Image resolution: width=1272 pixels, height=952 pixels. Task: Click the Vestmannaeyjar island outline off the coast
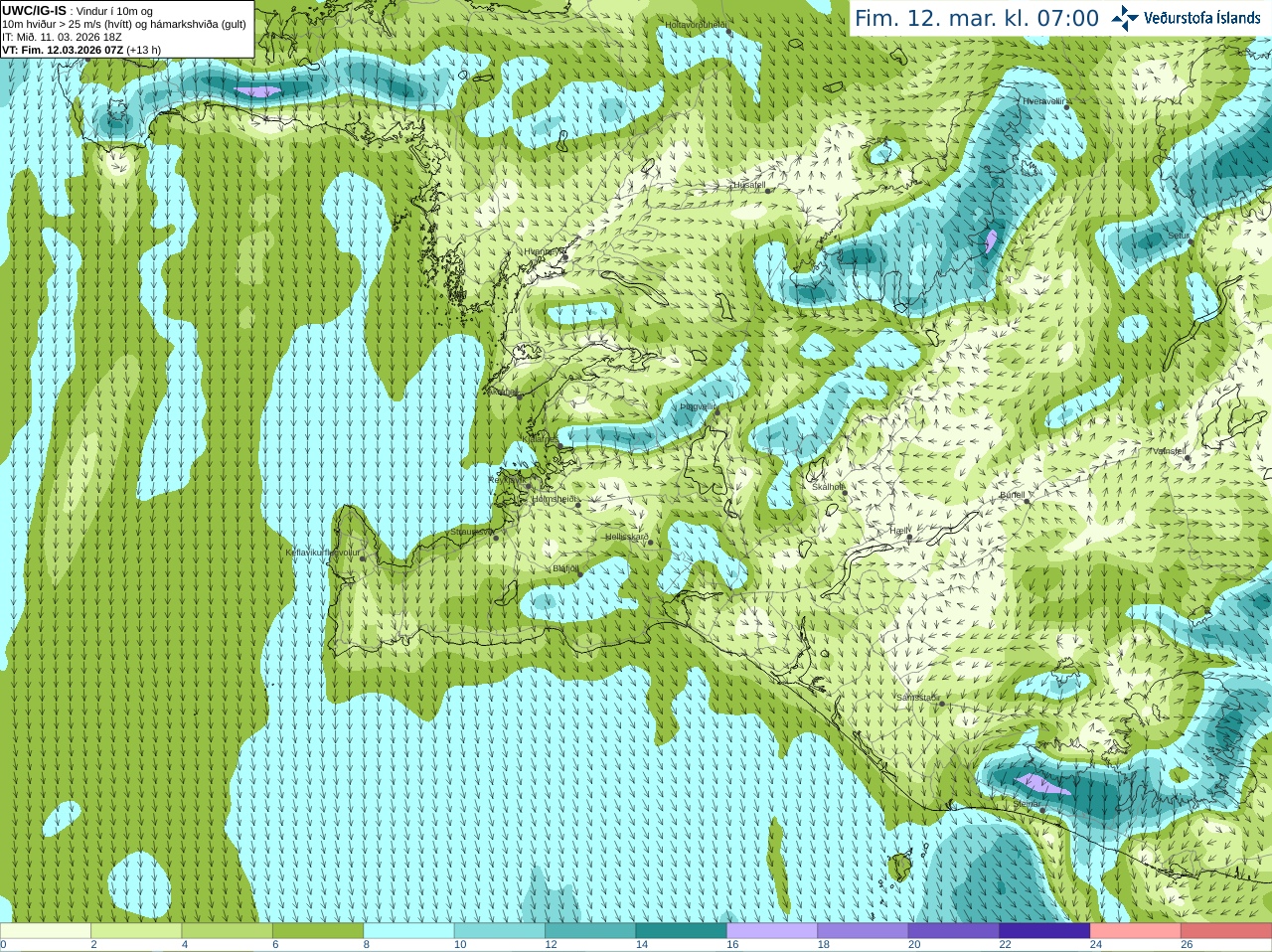[900, 867]
